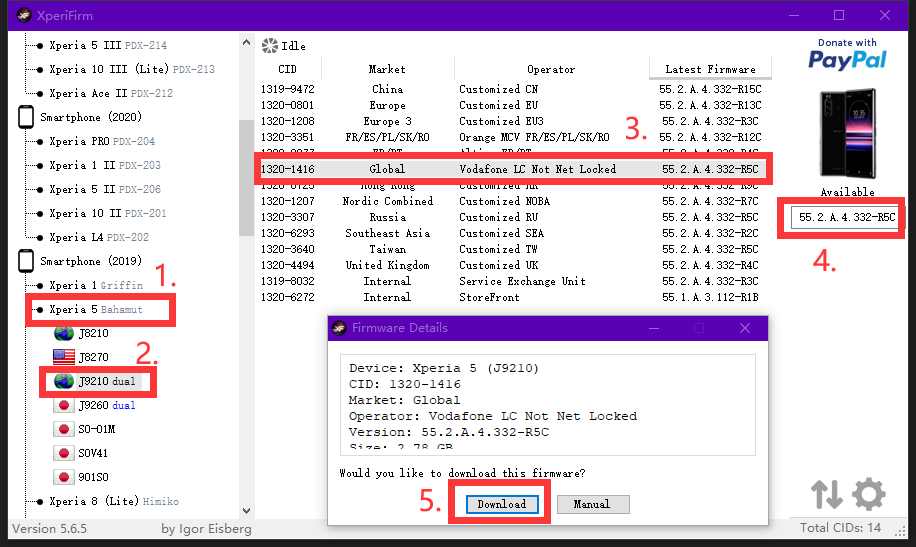
Task: Click the Japan flag icon beside SO-01M
Action: coord(64,429)
